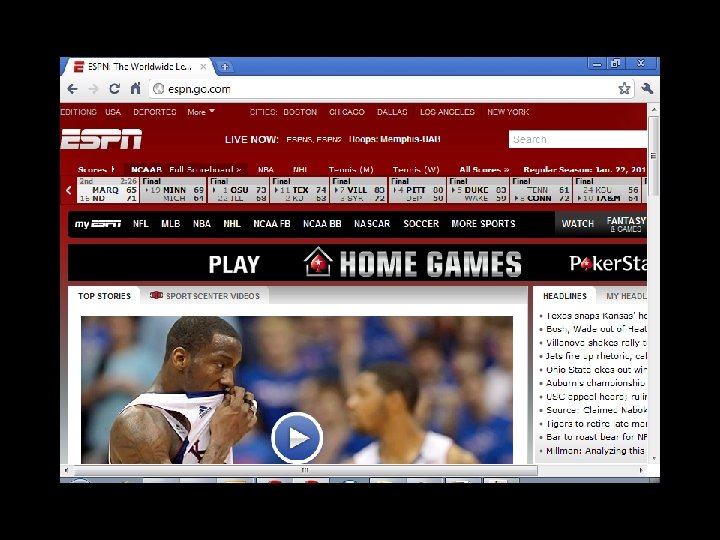720x540 pixels.
Task: Open the VILL vs SYR final score
Action: coord(359,190)
